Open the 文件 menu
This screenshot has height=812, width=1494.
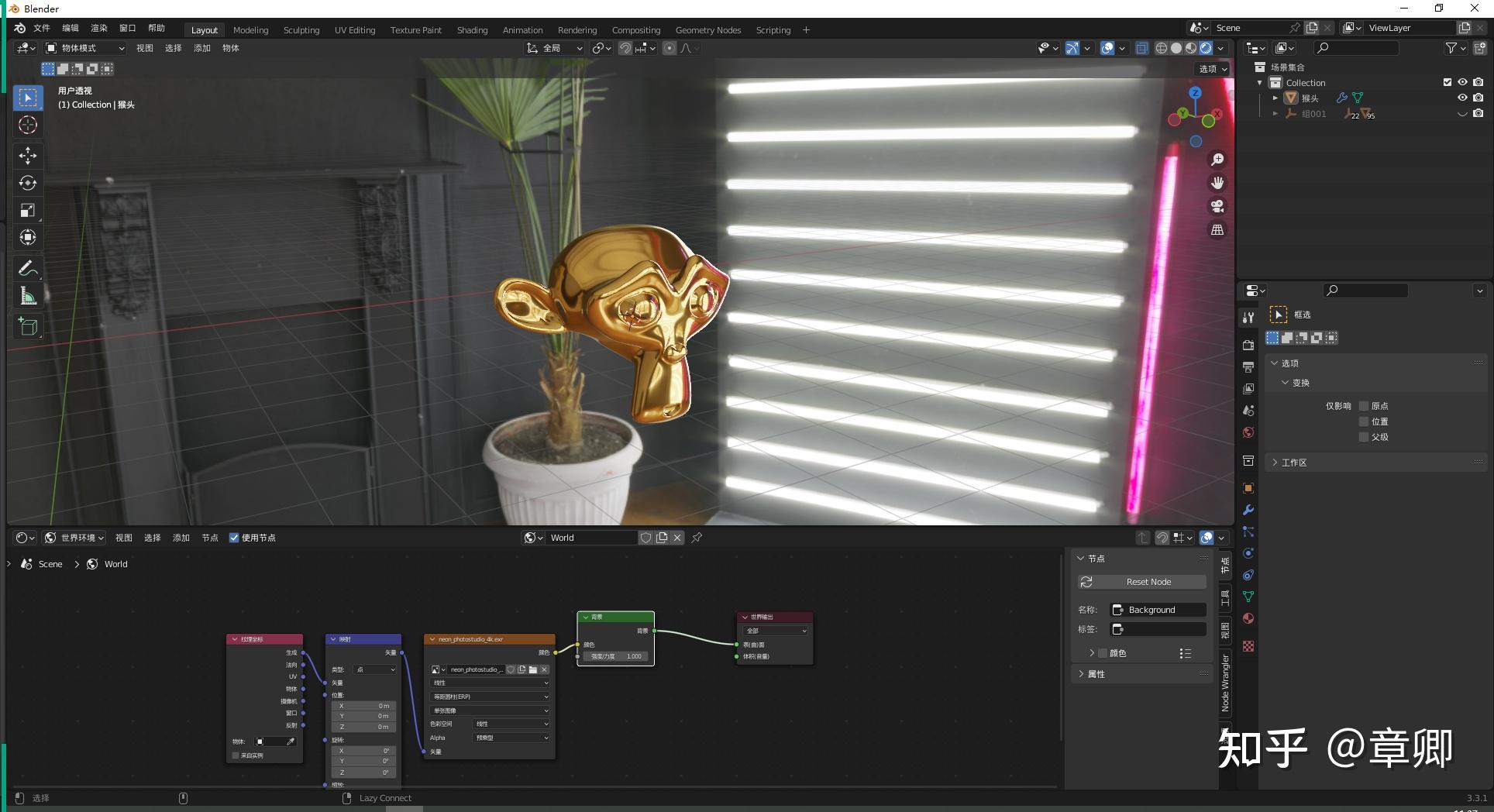click(42, 28)
